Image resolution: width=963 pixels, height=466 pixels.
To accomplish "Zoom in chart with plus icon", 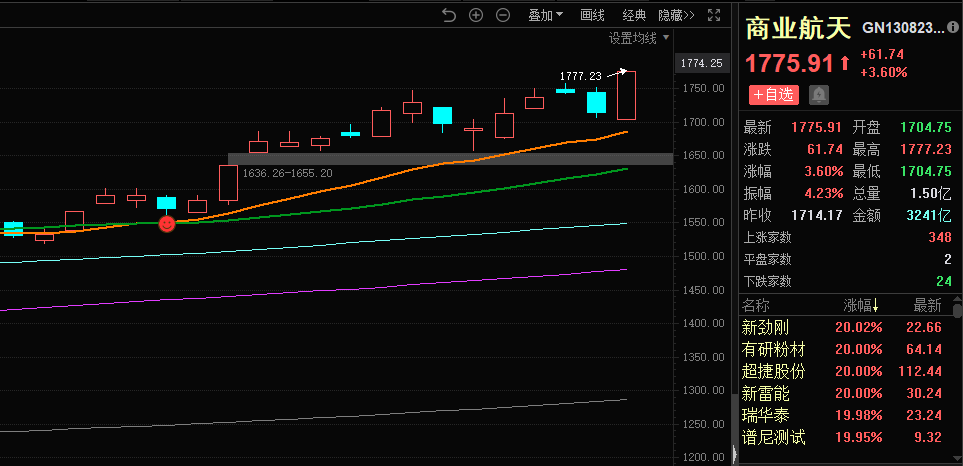I will pos(476,15).
